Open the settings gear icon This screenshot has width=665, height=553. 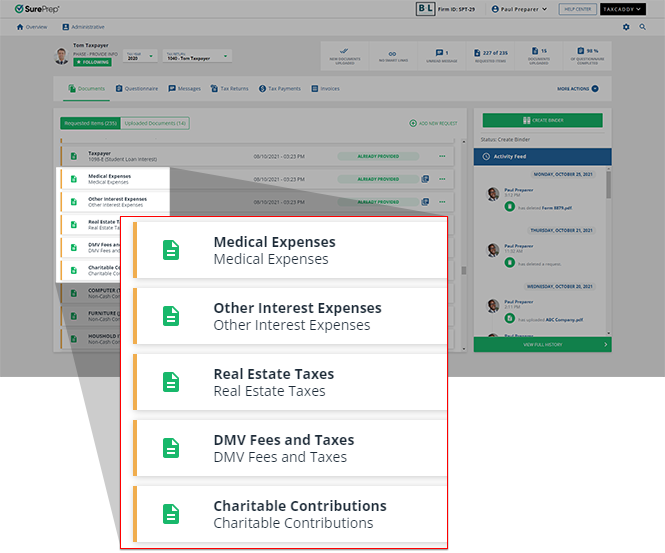626,27
